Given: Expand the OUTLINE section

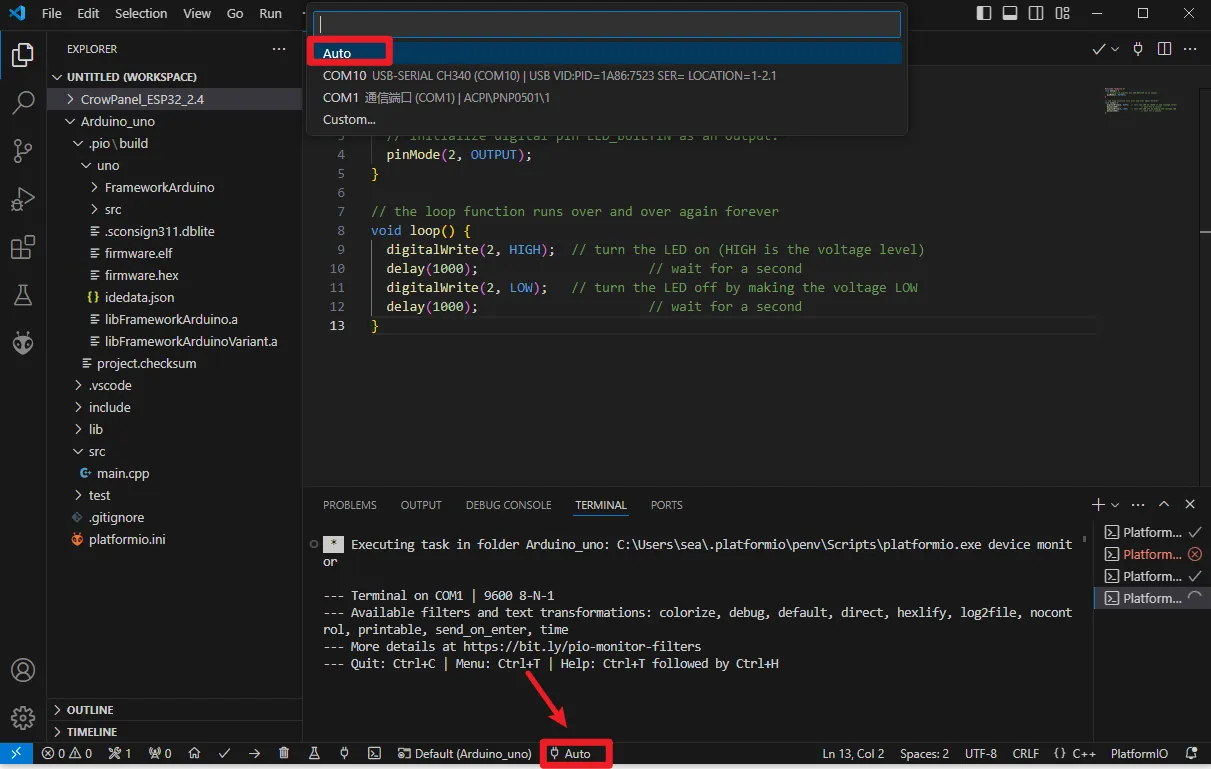Looking at the screenshot, I should pos(90,710).
